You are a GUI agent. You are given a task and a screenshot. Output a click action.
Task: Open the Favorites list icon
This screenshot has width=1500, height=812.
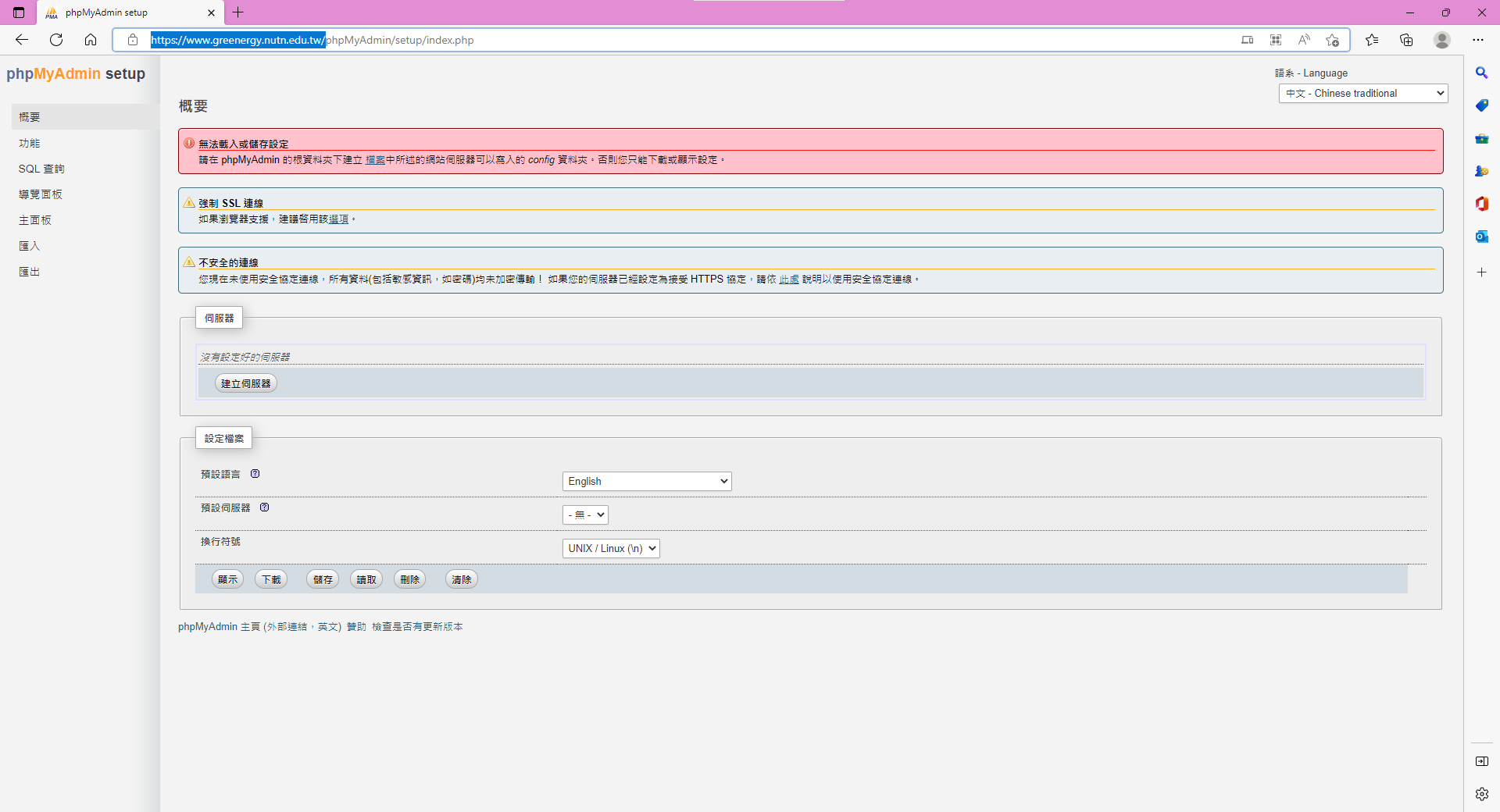(x=1372, y=40)
